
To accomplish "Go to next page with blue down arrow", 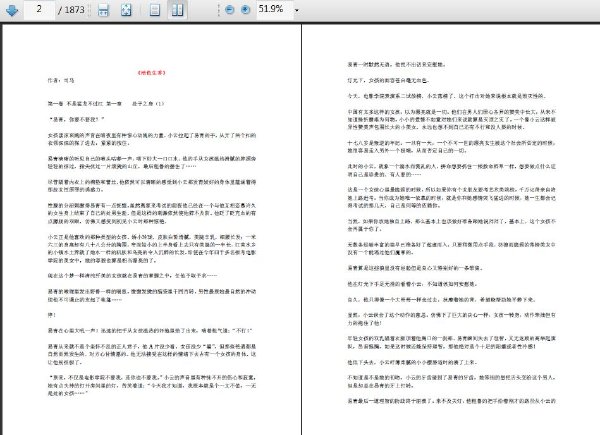I will click(12, 10).
